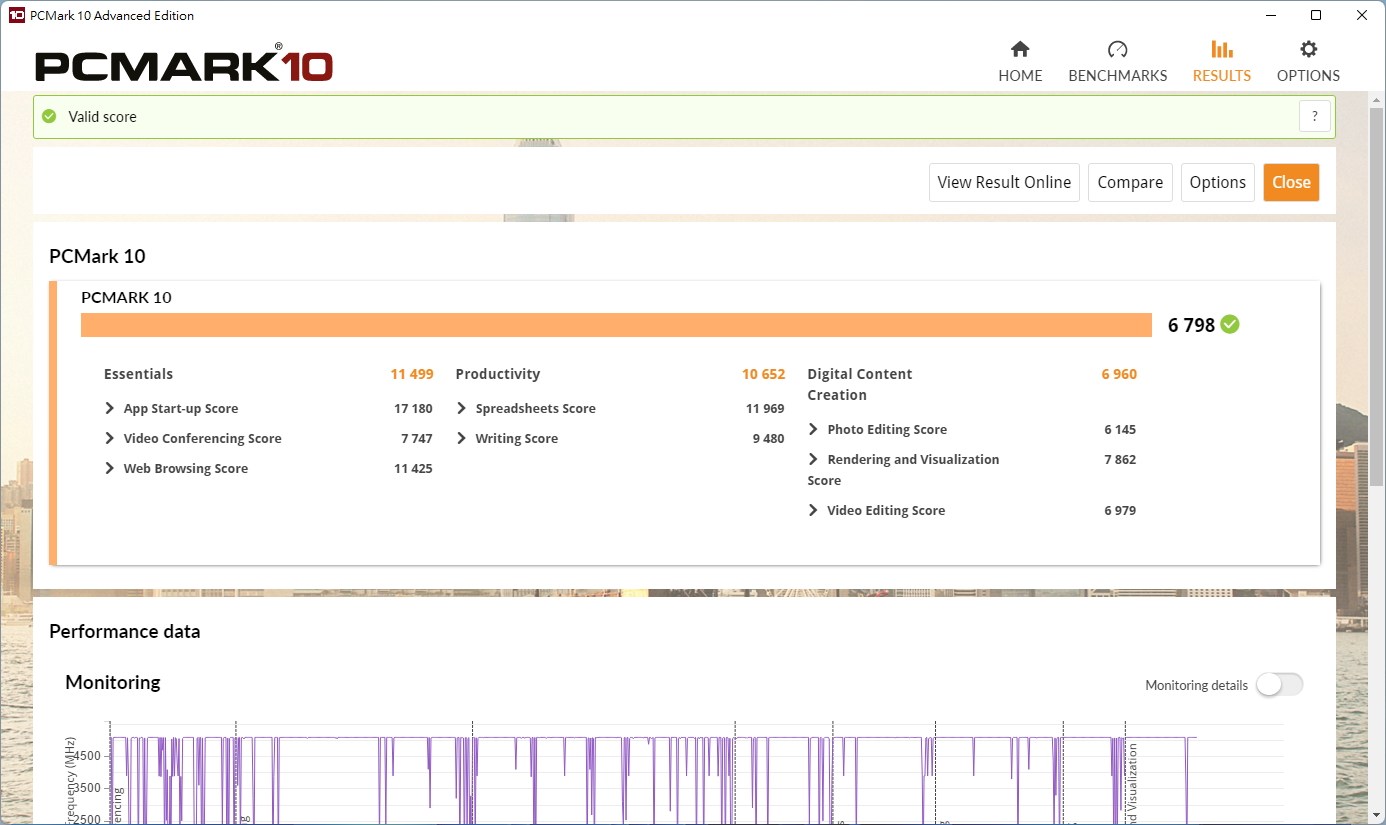Click the Web Browsing value 11 425
Screen dimensions: 1386x825
coord(413,468)
